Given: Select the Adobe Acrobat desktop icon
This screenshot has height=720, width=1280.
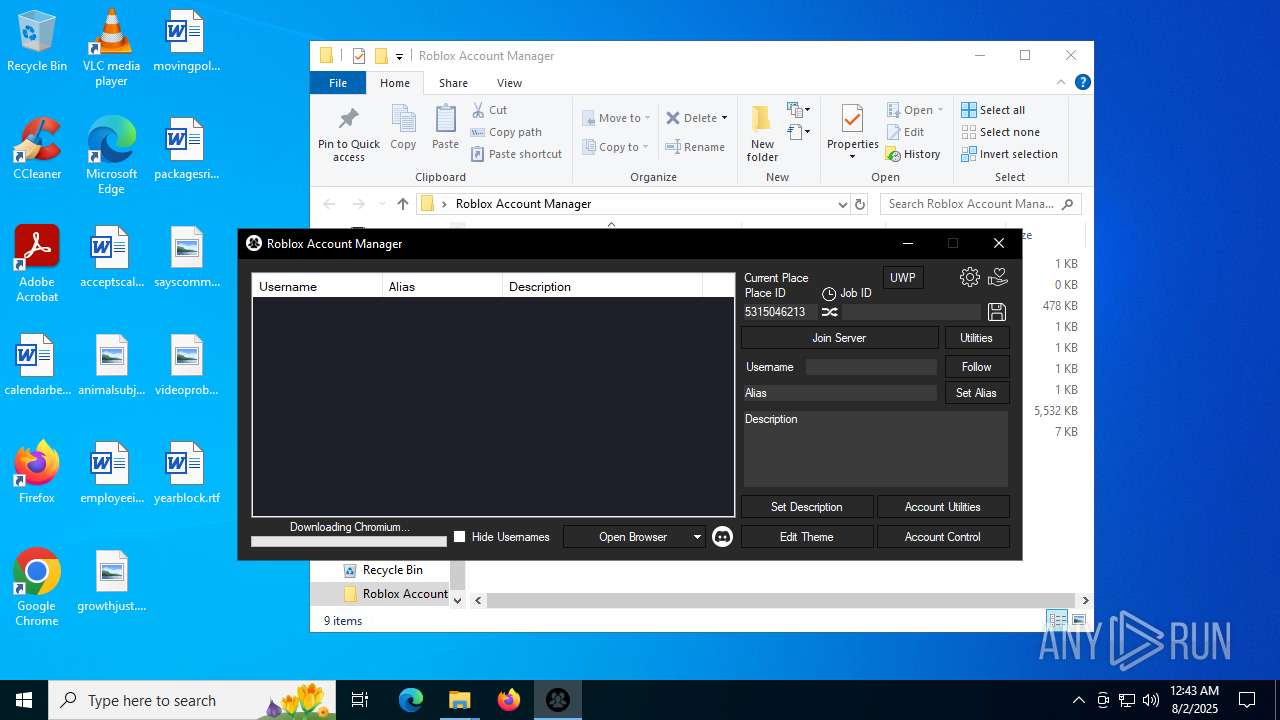Looking at the screenshot, I should pyautogui.click(x=37, y=263).
